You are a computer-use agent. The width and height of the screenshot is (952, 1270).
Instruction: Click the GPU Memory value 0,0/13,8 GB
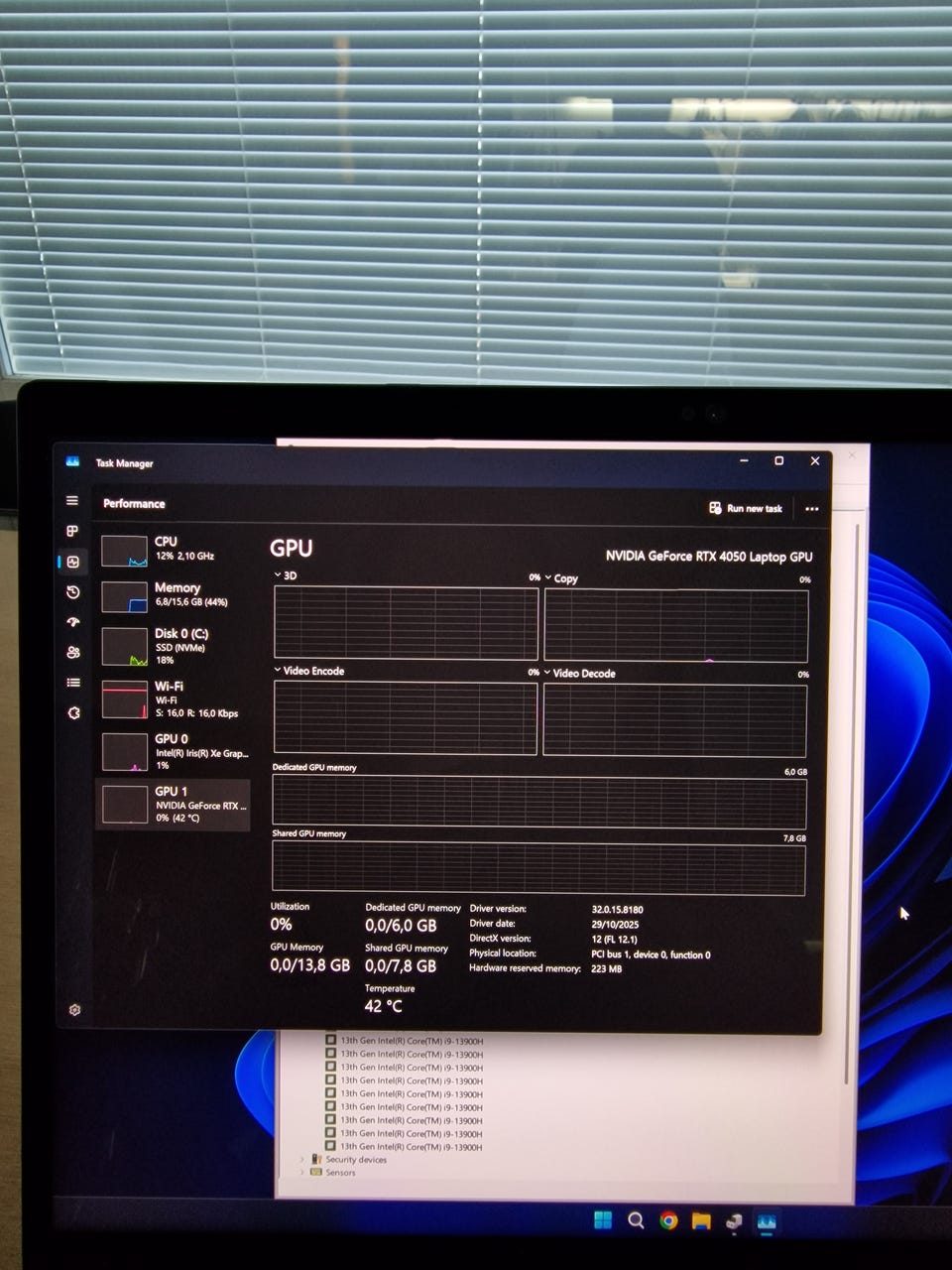309,964
